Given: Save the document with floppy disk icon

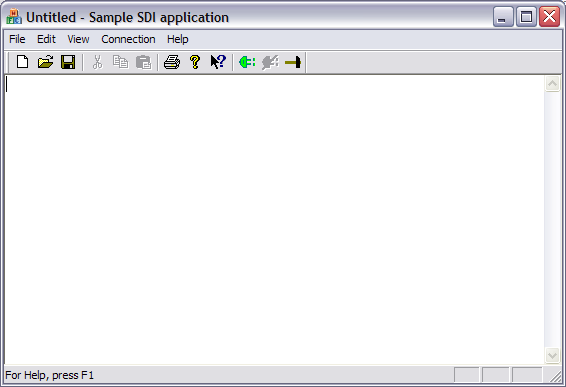Looking at the screenshot, I should [68, 62].
